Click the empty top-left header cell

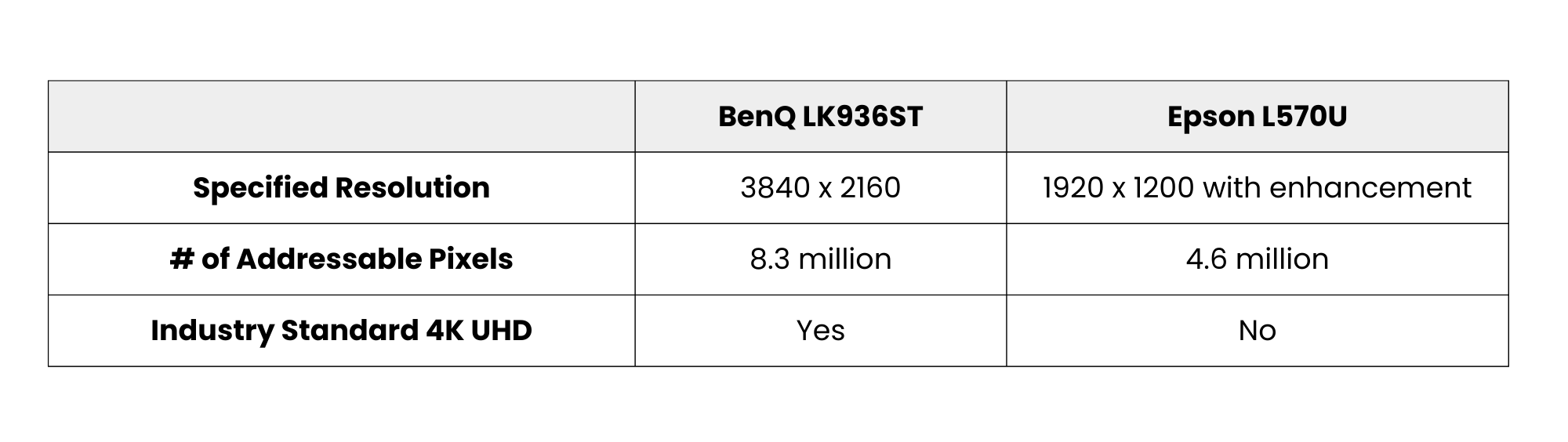click(x=341, y=117)
